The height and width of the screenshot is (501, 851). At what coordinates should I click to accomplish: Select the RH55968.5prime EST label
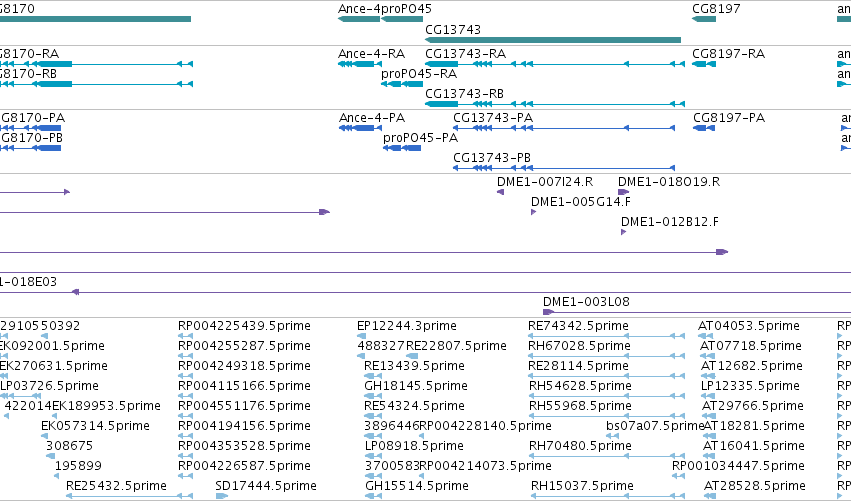(580, 406)
